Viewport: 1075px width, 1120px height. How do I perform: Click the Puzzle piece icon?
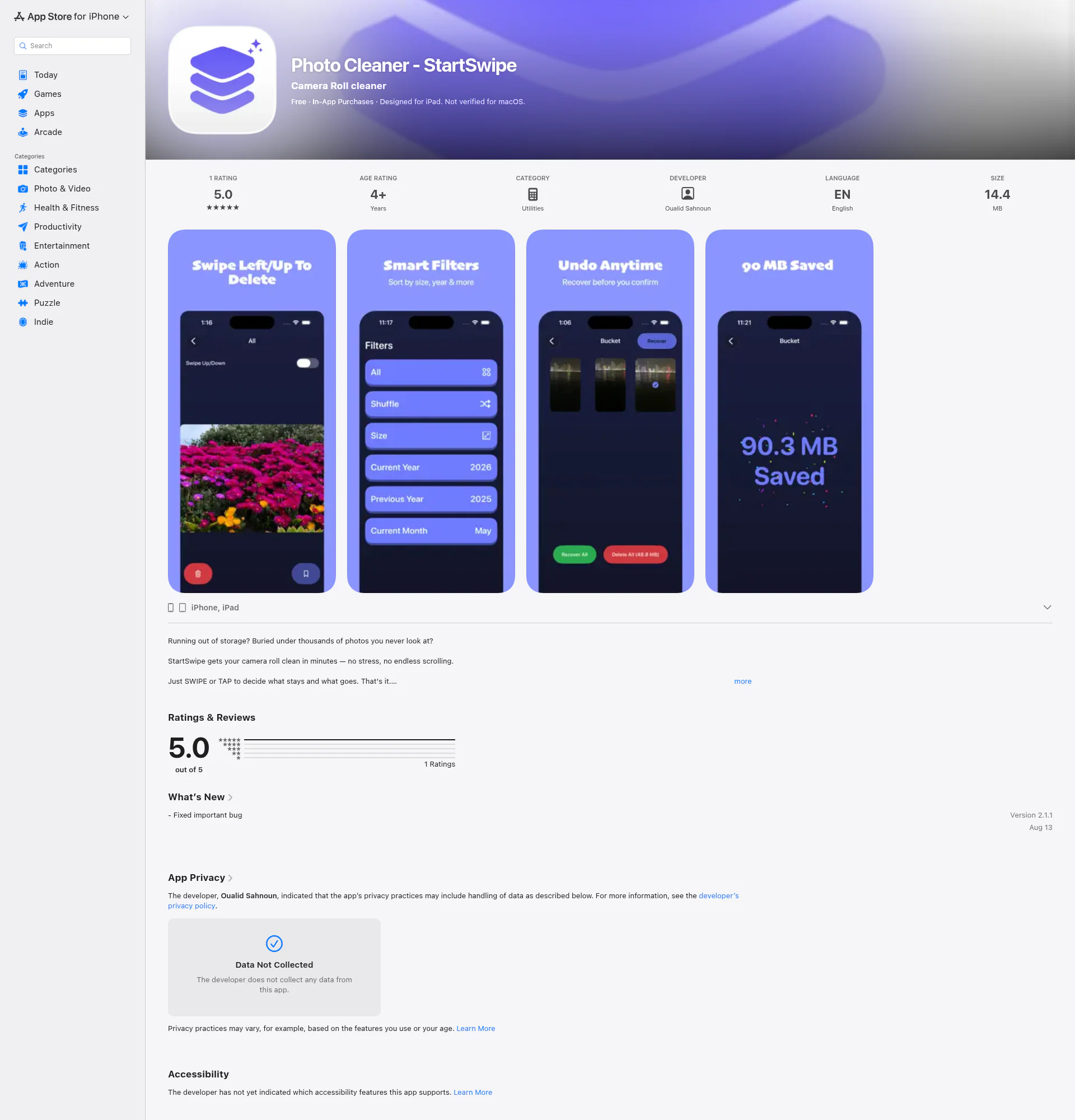[x=23, y=303]
